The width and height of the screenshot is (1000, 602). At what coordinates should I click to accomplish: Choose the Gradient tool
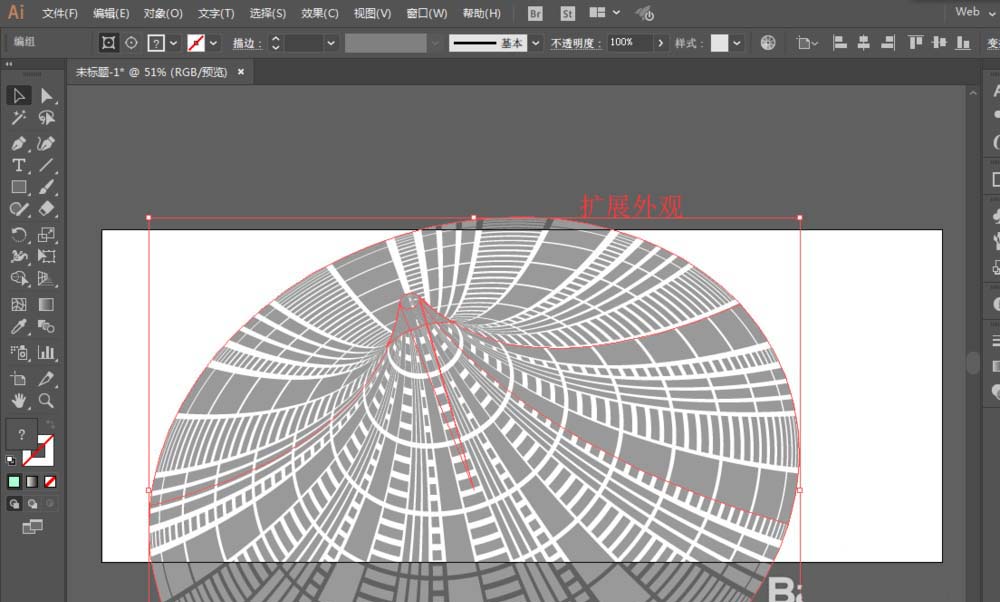[47, 304]
